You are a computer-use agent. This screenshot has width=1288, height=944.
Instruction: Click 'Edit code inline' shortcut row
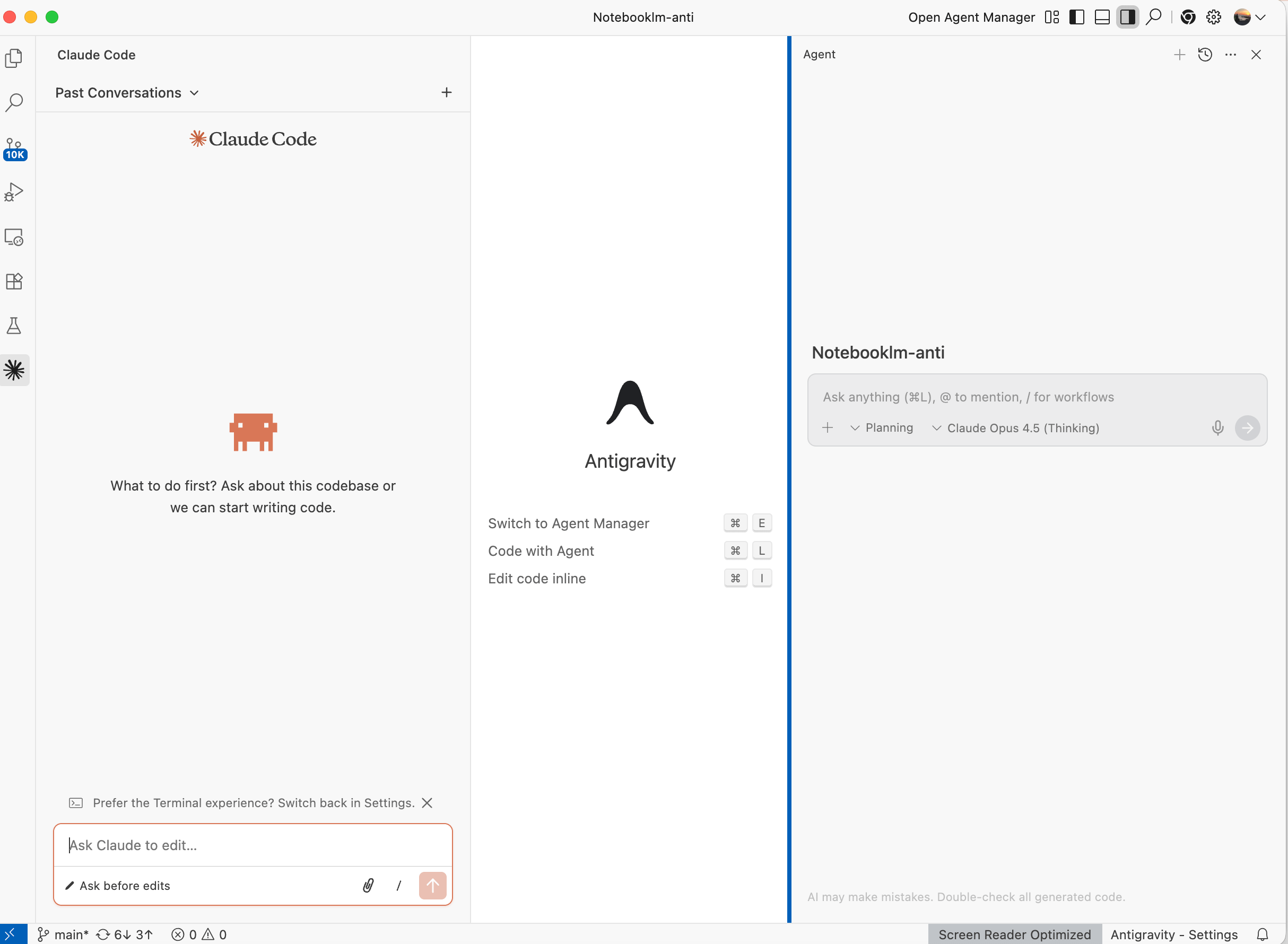tap(630, 578)
